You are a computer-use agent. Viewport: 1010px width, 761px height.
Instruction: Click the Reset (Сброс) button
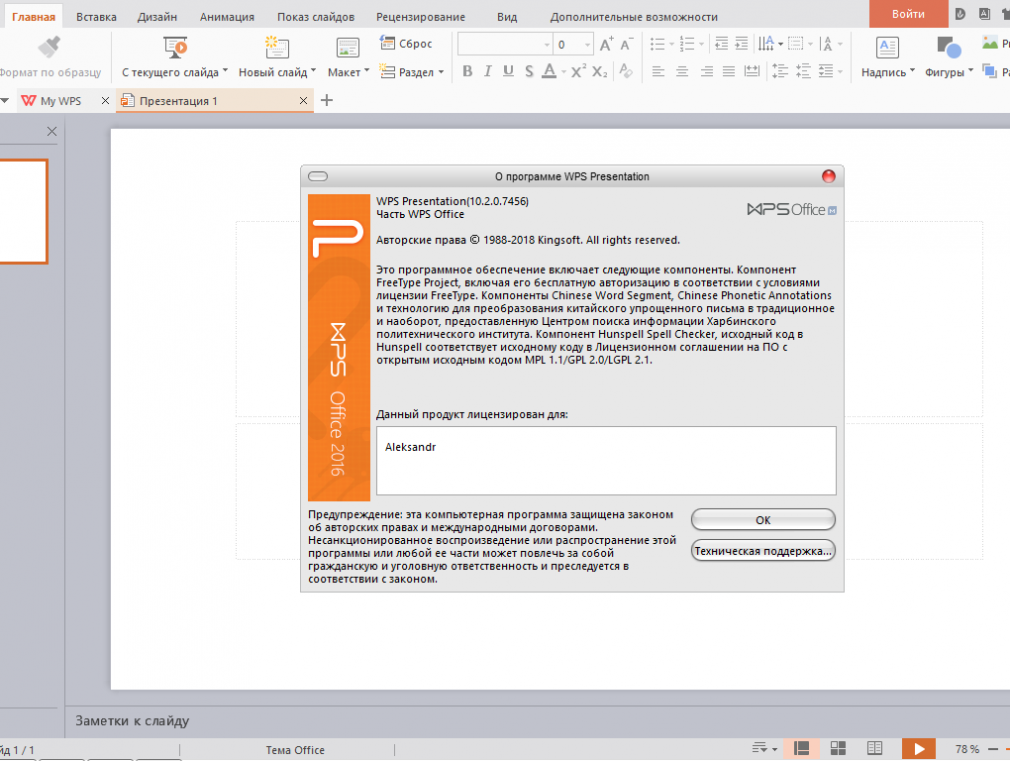(406, 43)
